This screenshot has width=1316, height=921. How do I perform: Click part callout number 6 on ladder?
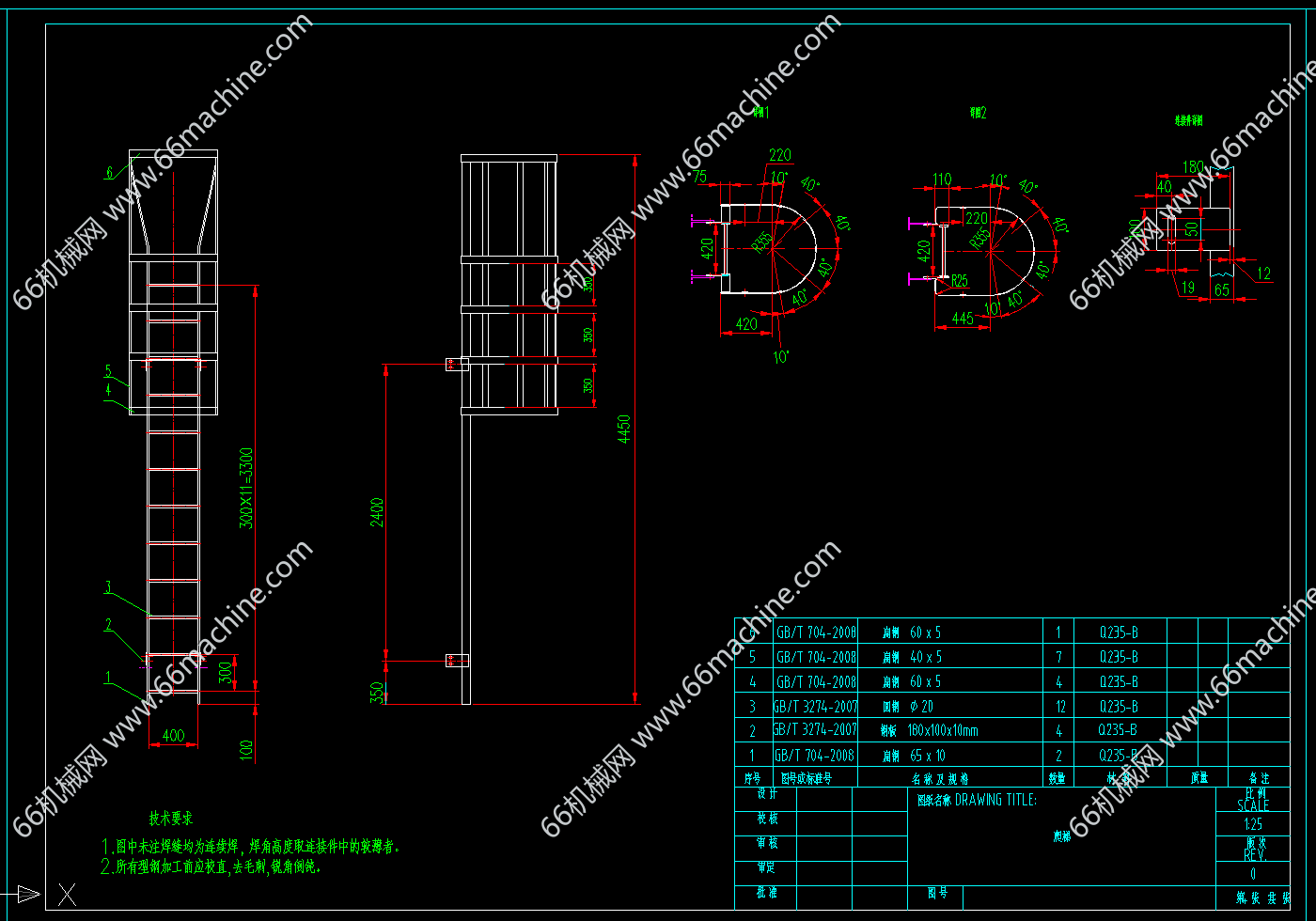[109, 172]
